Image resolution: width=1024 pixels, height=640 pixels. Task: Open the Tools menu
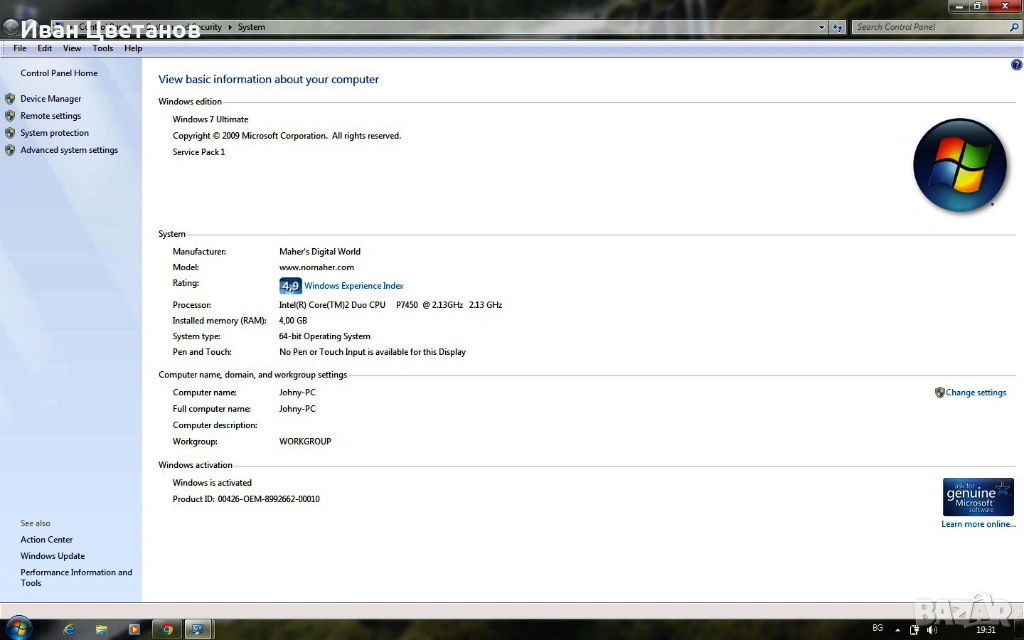(x=102, y=48)
